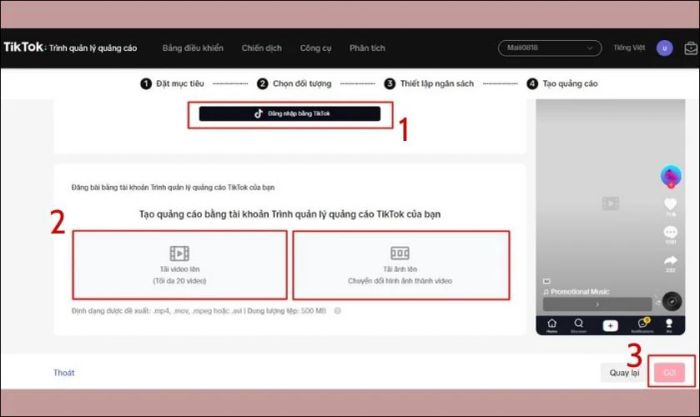The image size is (700, 417).
Task: Open the Chiến dịch tab
Action: (x=262, y=48)
